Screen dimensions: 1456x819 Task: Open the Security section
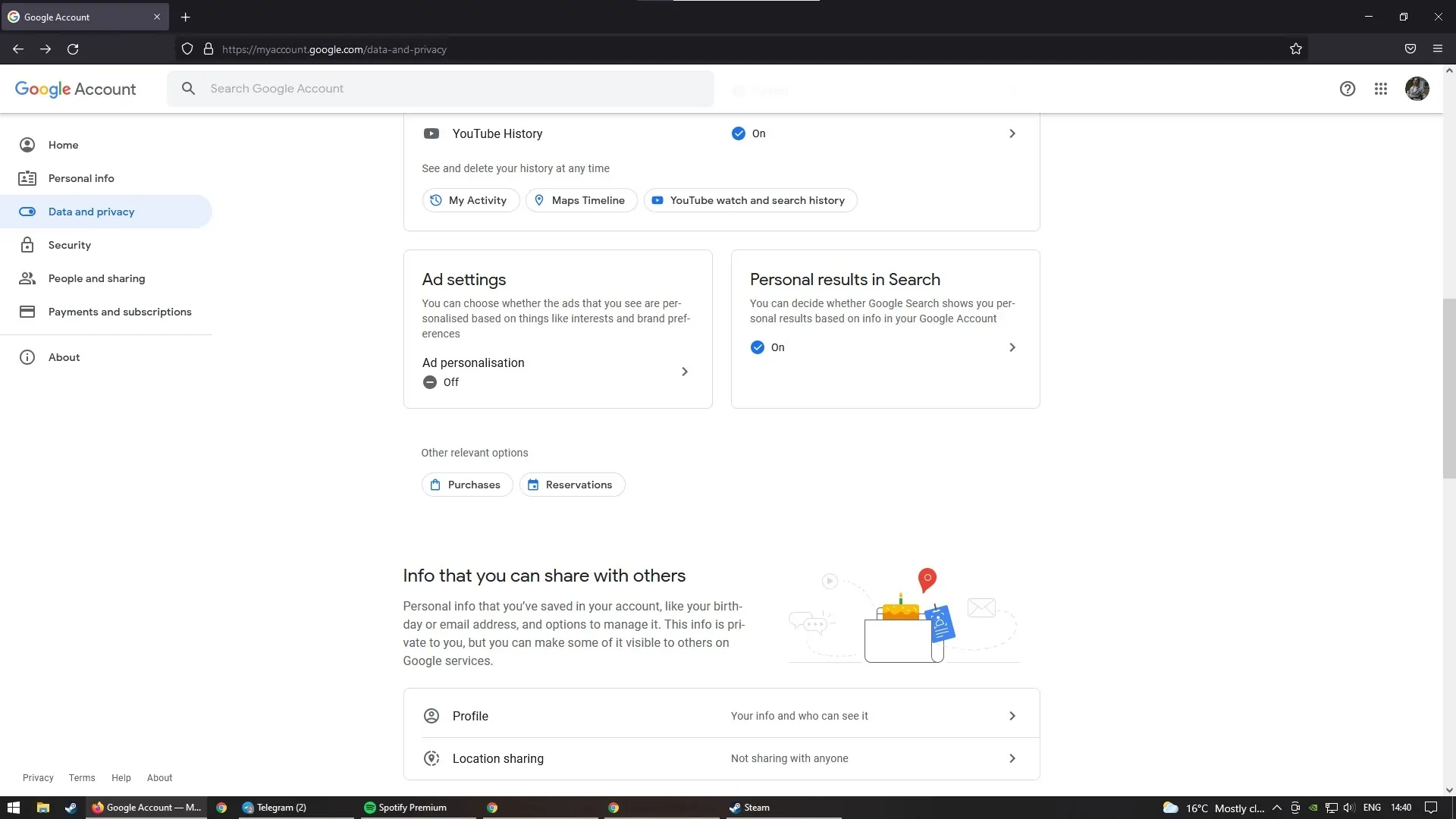point(106,245)
